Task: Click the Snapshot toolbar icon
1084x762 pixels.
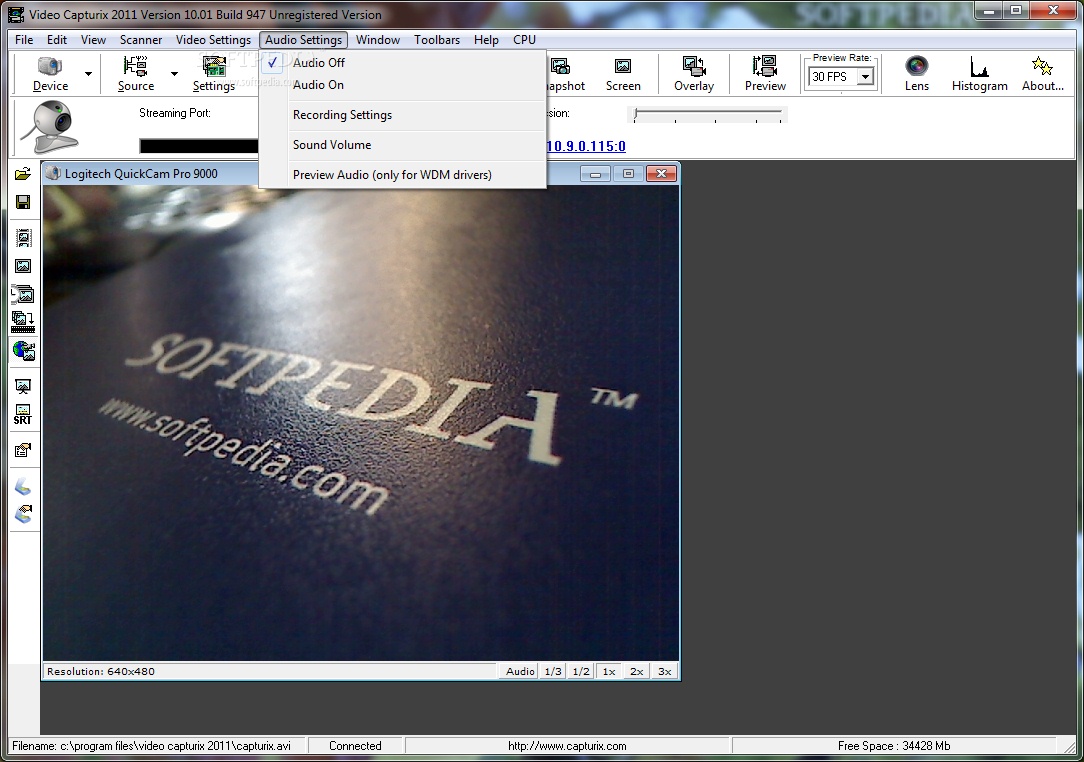Action: 563,74
